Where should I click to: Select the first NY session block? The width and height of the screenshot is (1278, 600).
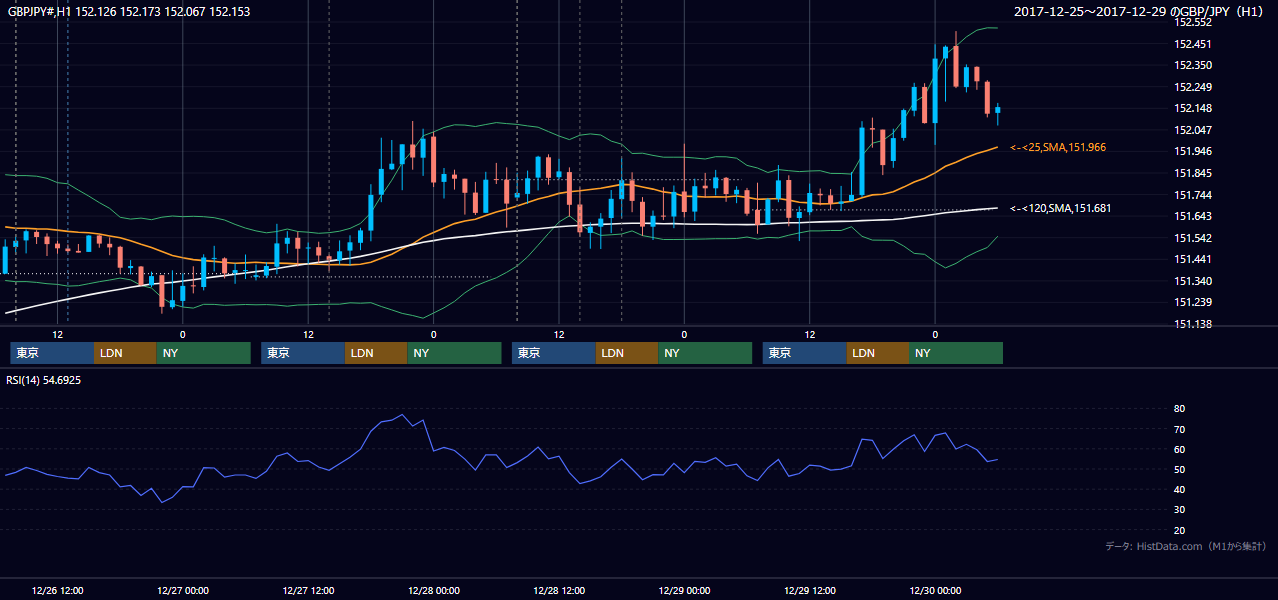click(x=203, y=353)
